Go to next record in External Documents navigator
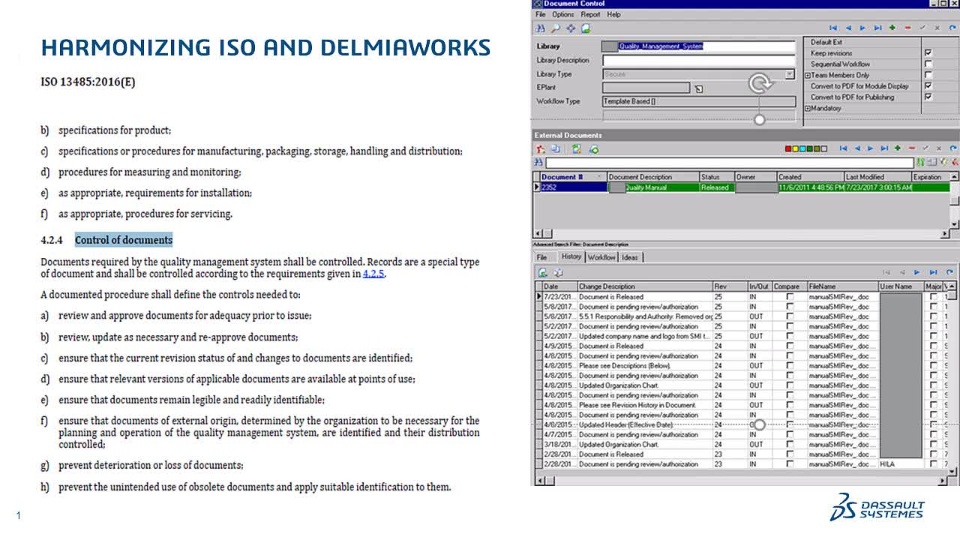Image resolution: width=960 pixels, height=540 pixels. click(870, 148)
